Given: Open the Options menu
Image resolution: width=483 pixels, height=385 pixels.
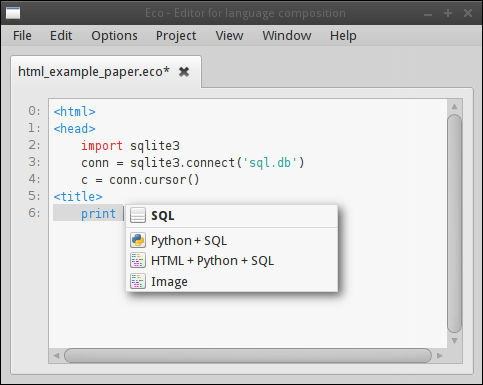Looking at the screenshot, I should click(114, 36).
